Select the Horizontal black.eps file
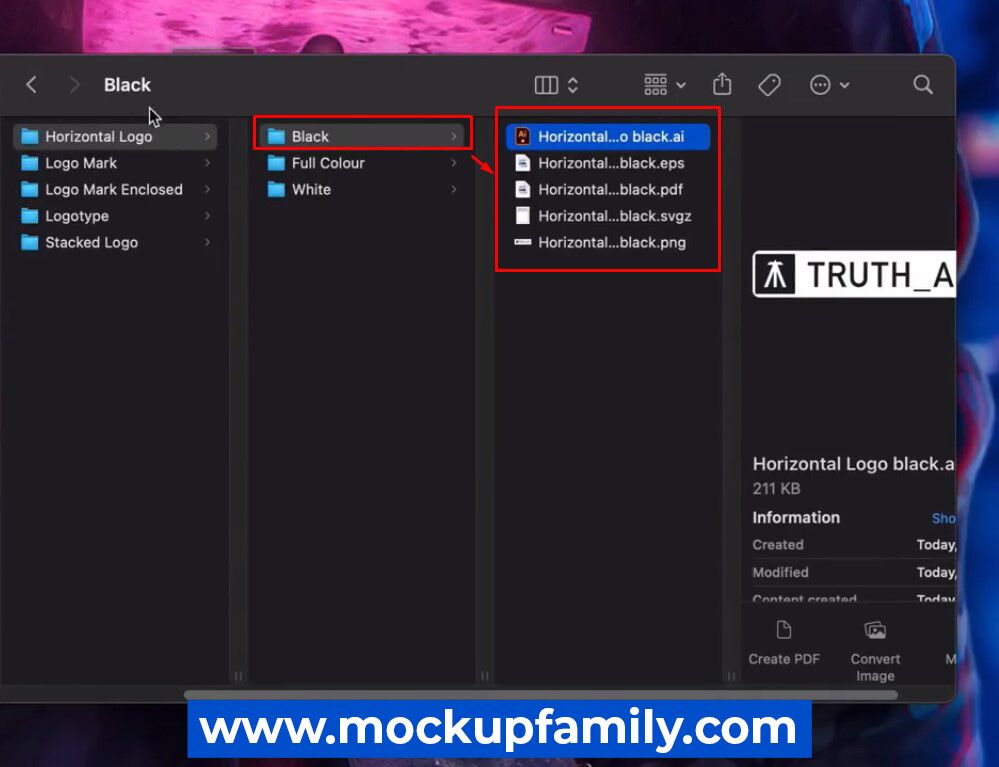Screen dimensions: 999x767 pos(610,163)
